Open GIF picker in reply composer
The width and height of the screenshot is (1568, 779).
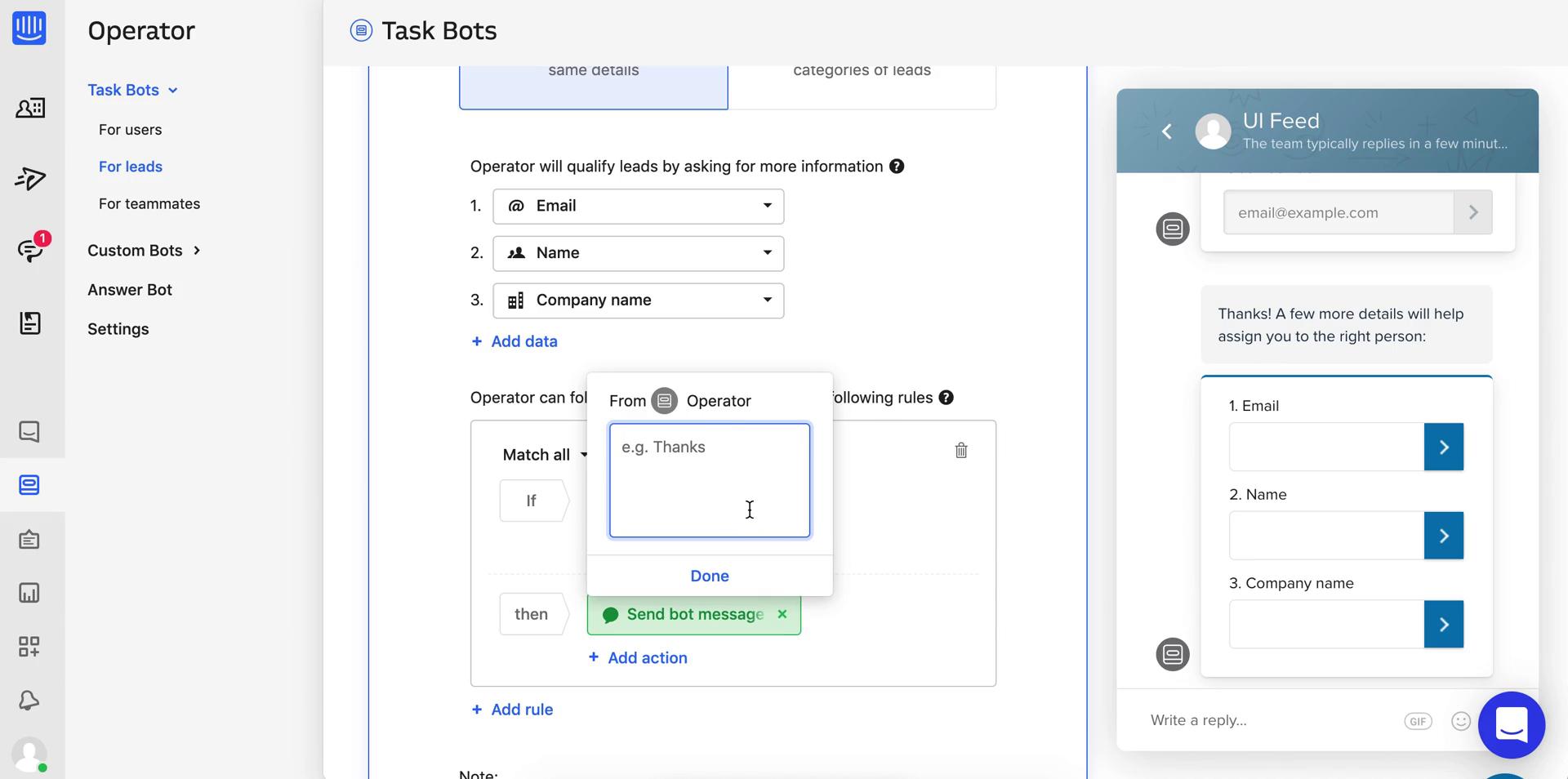pos(1418,721)
